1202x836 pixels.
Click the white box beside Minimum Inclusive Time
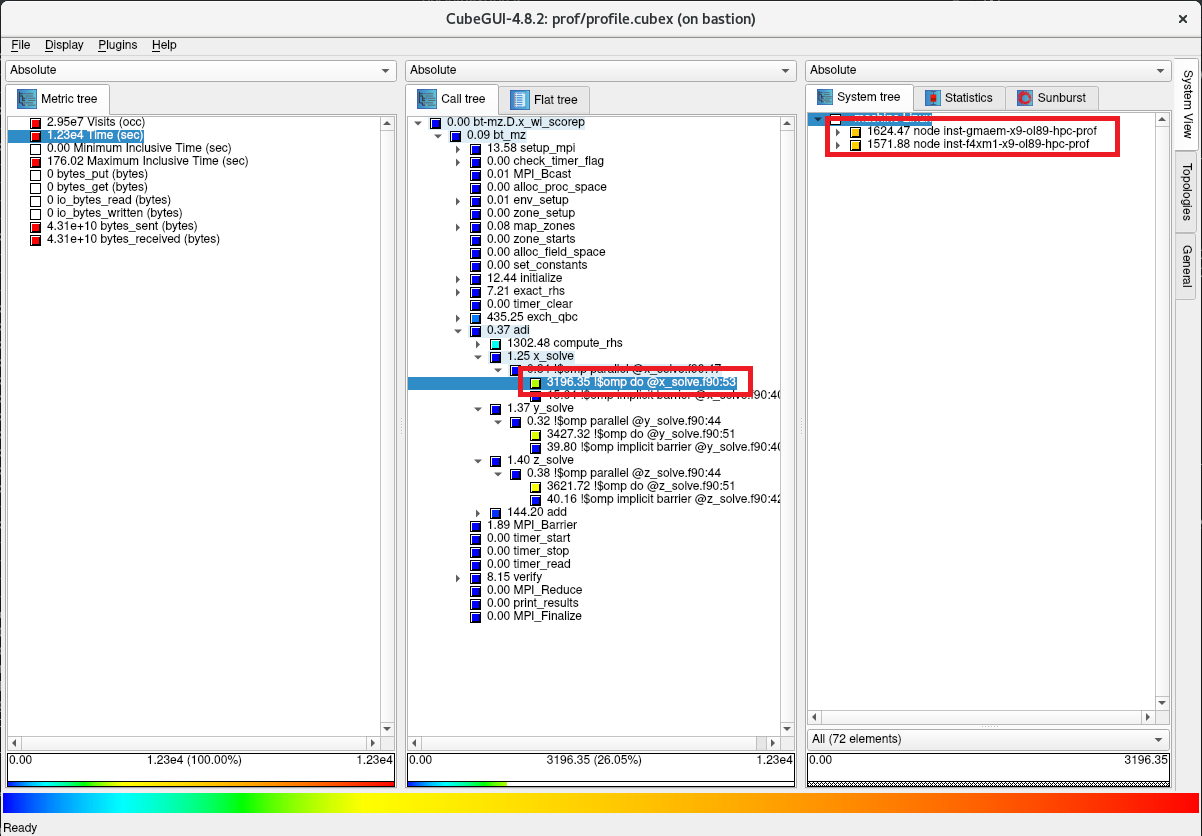tap(36, 149)
